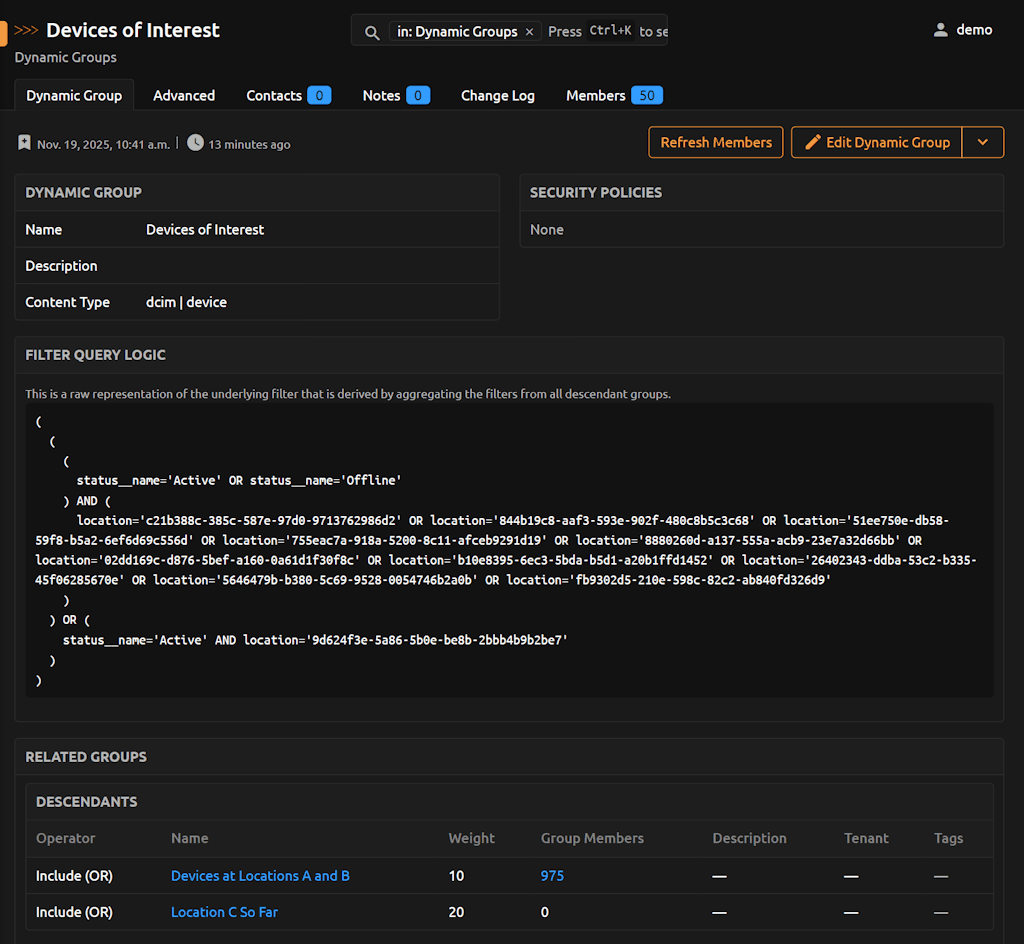Click the created-date bookmark icon
Screen dimensions: 1024x944
pos(24,143)
